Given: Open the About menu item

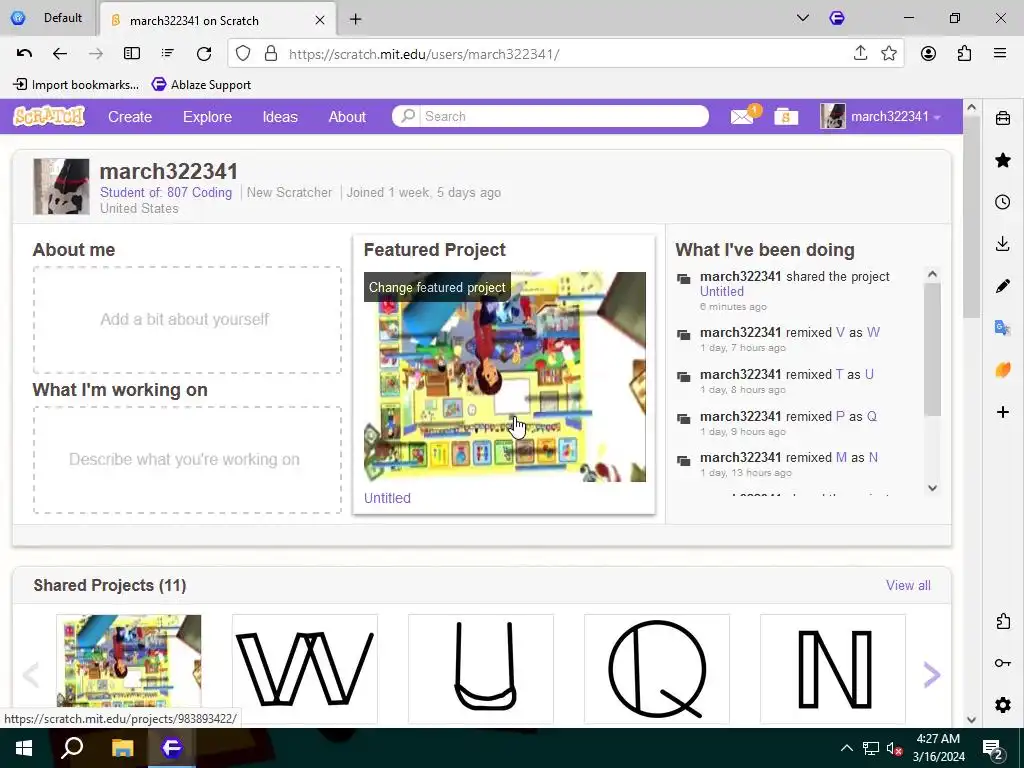Looking at the screenshot, I should tap(347, 117).
